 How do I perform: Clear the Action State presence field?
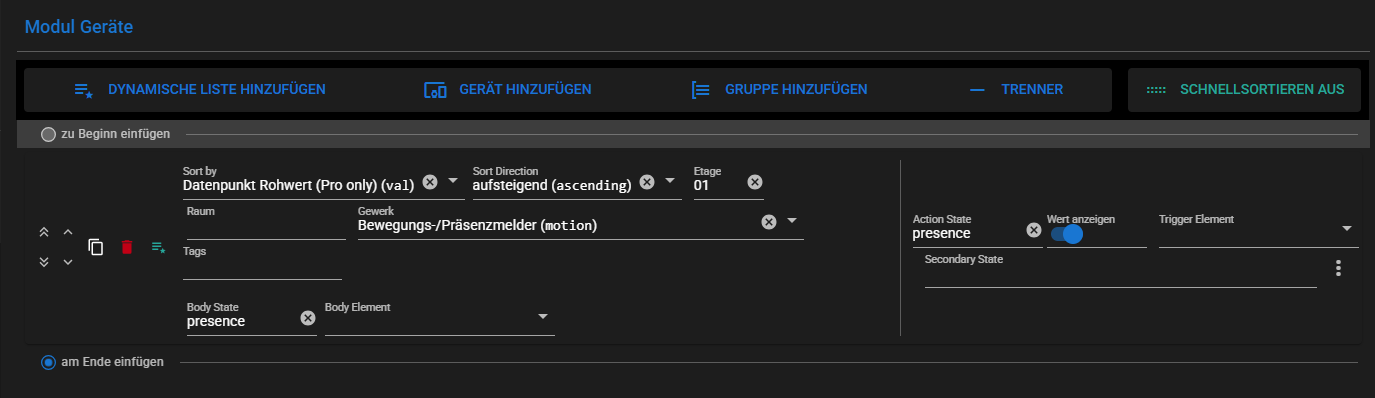pos(1034,230)
